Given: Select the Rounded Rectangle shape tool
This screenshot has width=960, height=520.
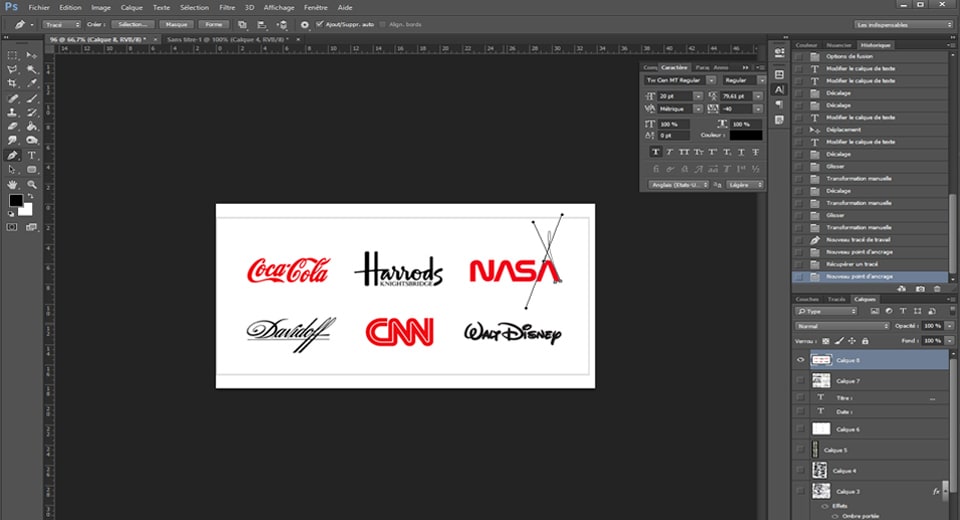Looking at the screenshot, I should 32,170.
